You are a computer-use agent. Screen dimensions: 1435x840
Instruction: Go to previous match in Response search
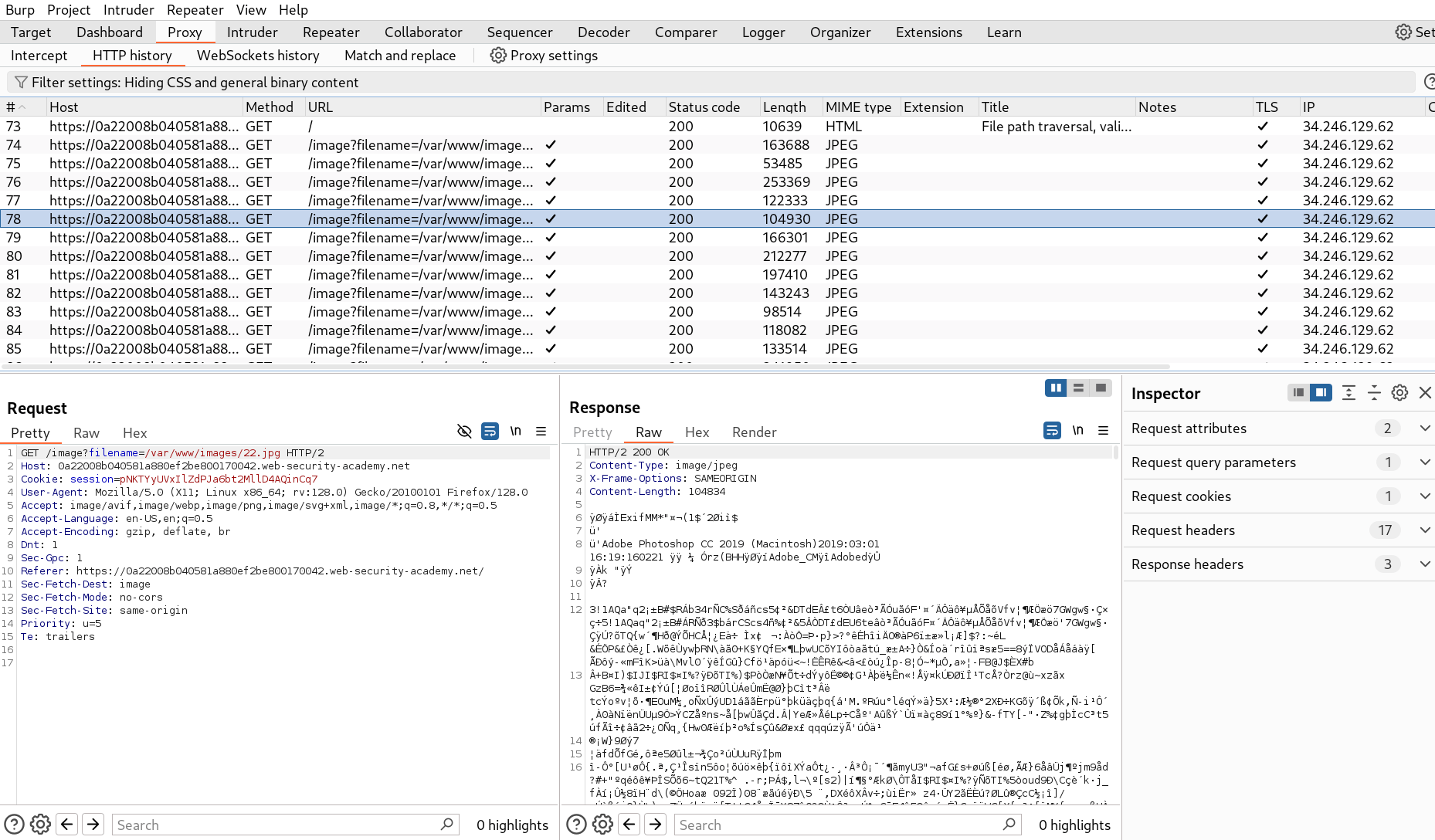click(629, 825)
